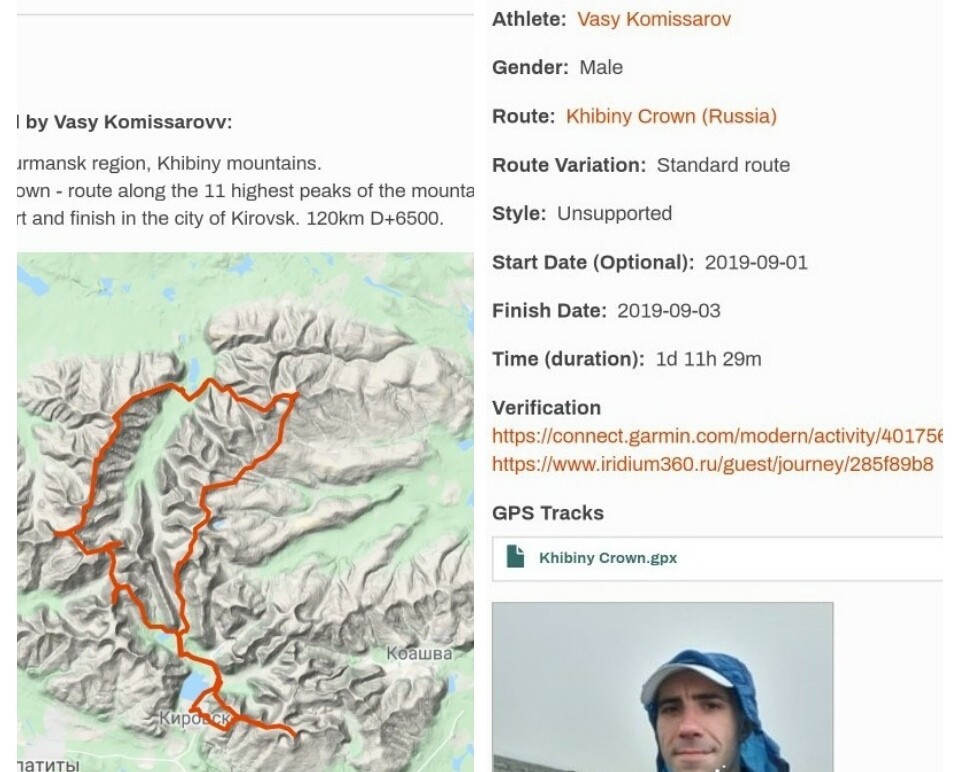Viewport: 957px width, 772px height.
Task: Click the athlete selfie photo
Action: tap(662, 687)
